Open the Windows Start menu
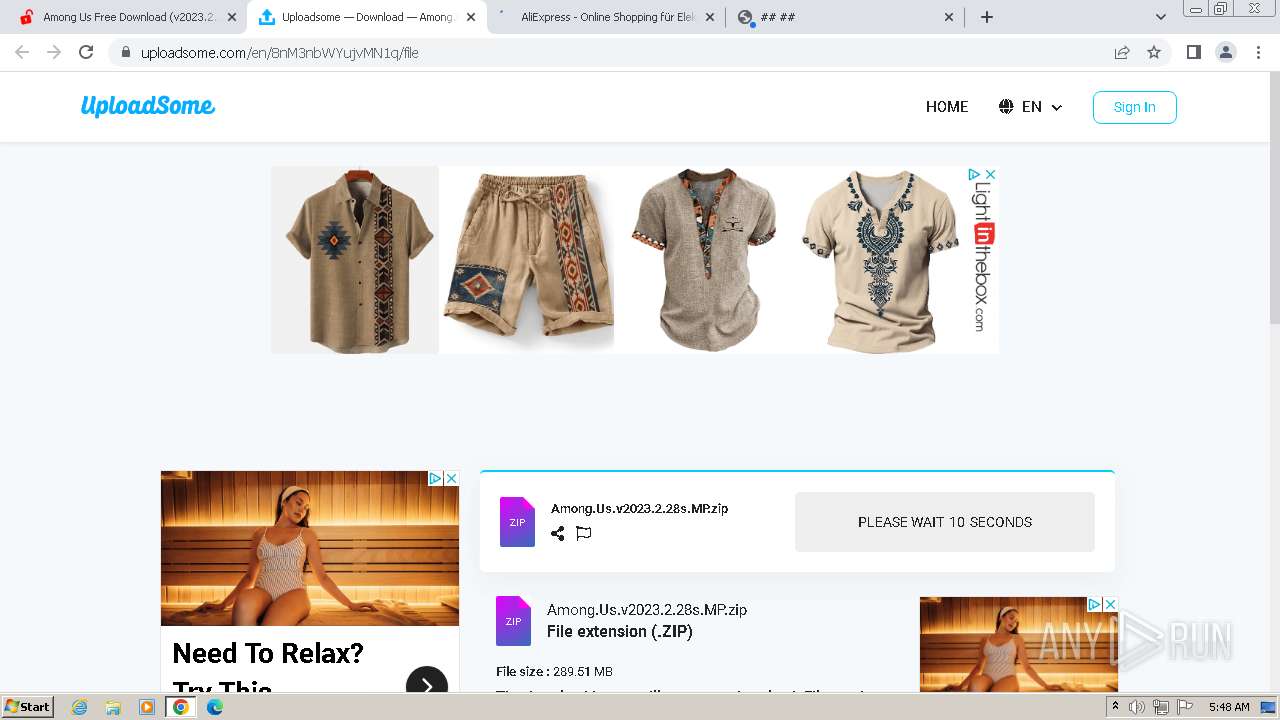The height and width of the screenshot is (720, 1280). [x=27, y=706]
